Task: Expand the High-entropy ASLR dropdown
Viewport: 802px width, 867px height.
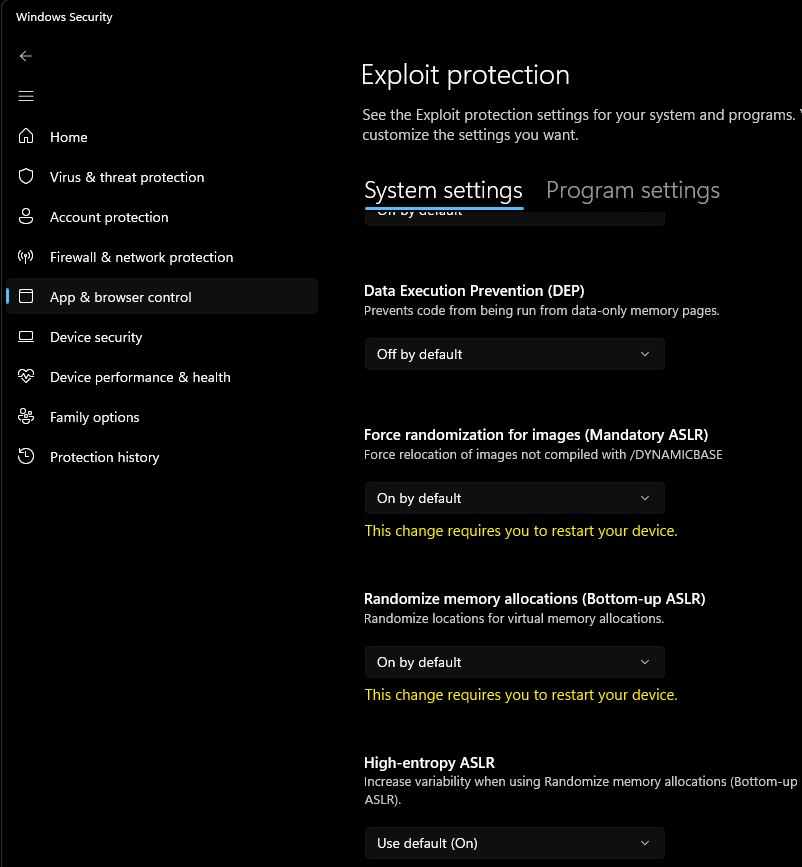Action: [514, 843]
